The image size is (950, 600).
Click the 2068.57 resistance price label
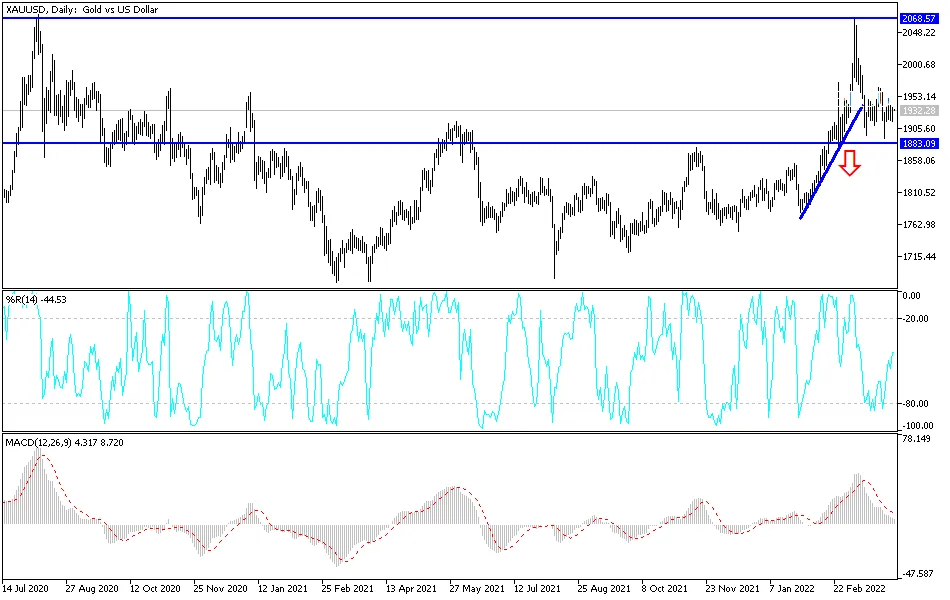click(x=918, y=19)
